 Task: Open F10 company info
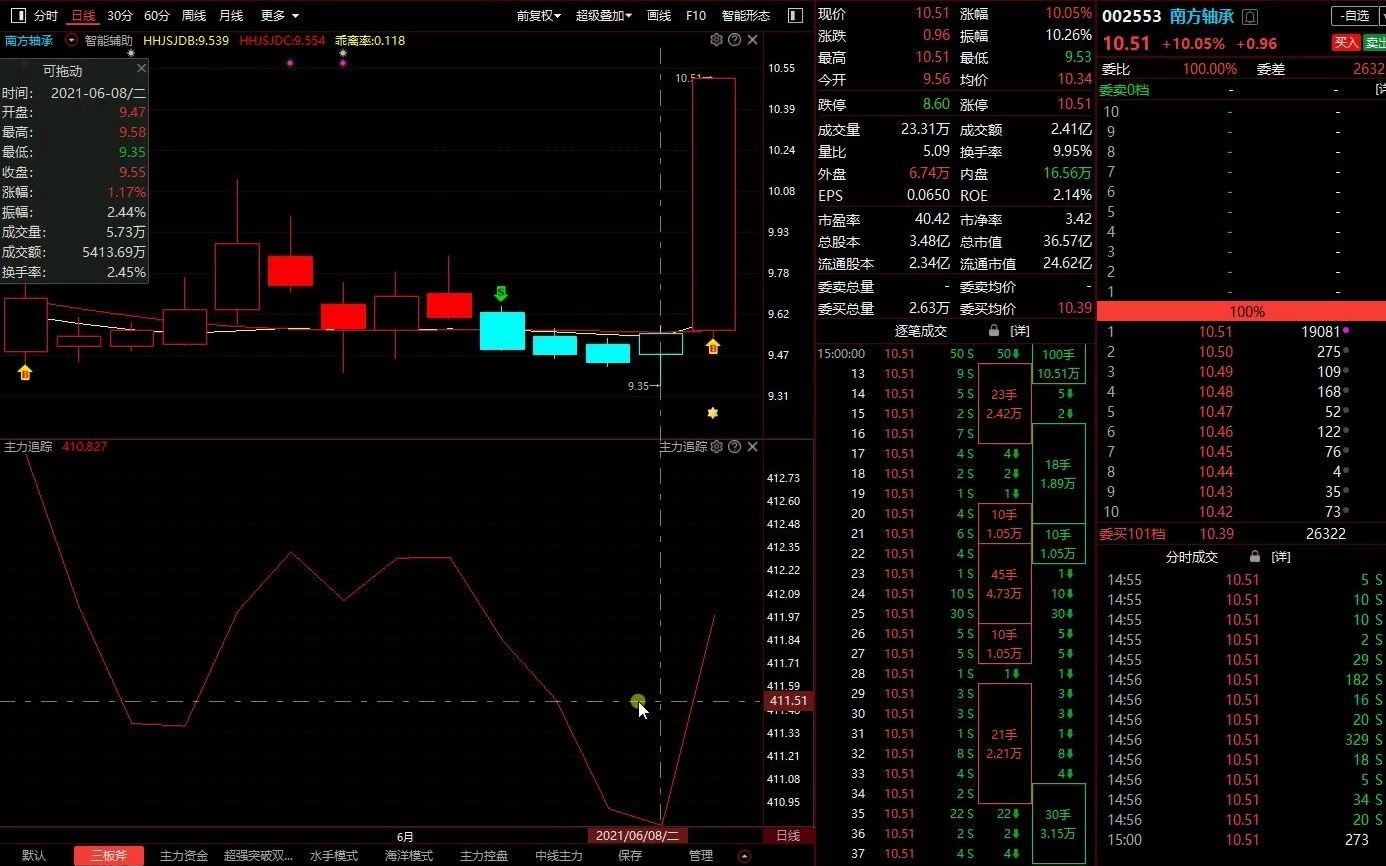[696, 15]
